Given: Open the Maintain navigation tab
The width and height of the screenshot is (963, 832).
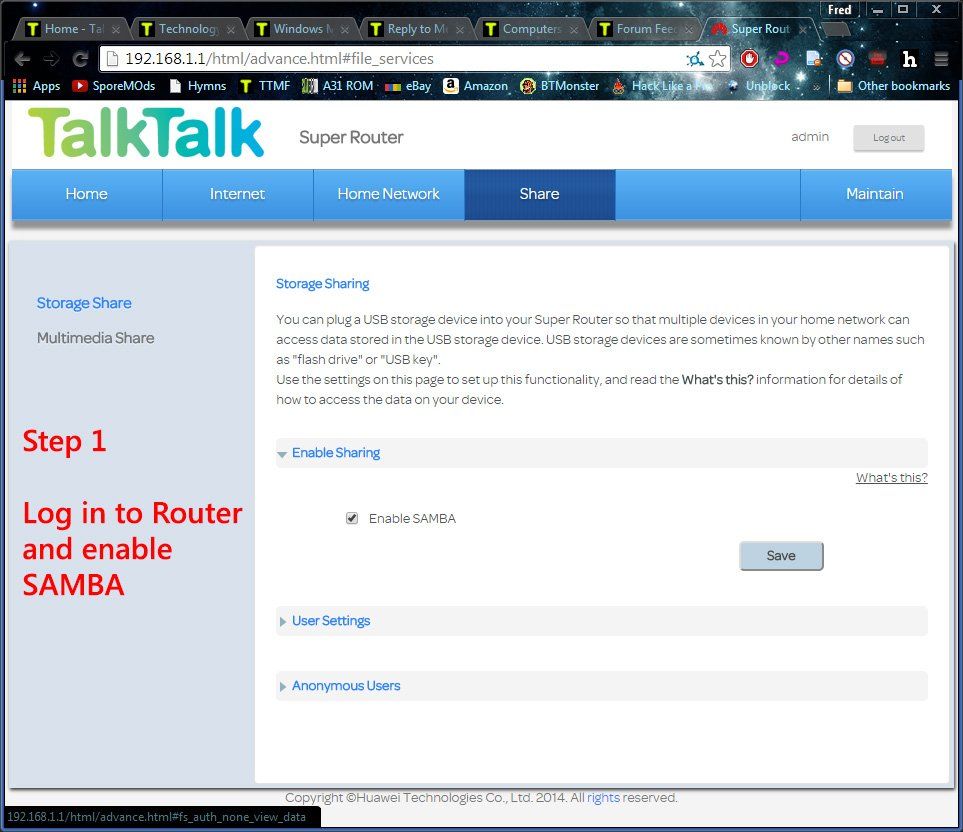Looking at the screenshot, I should tap(876, 194).
